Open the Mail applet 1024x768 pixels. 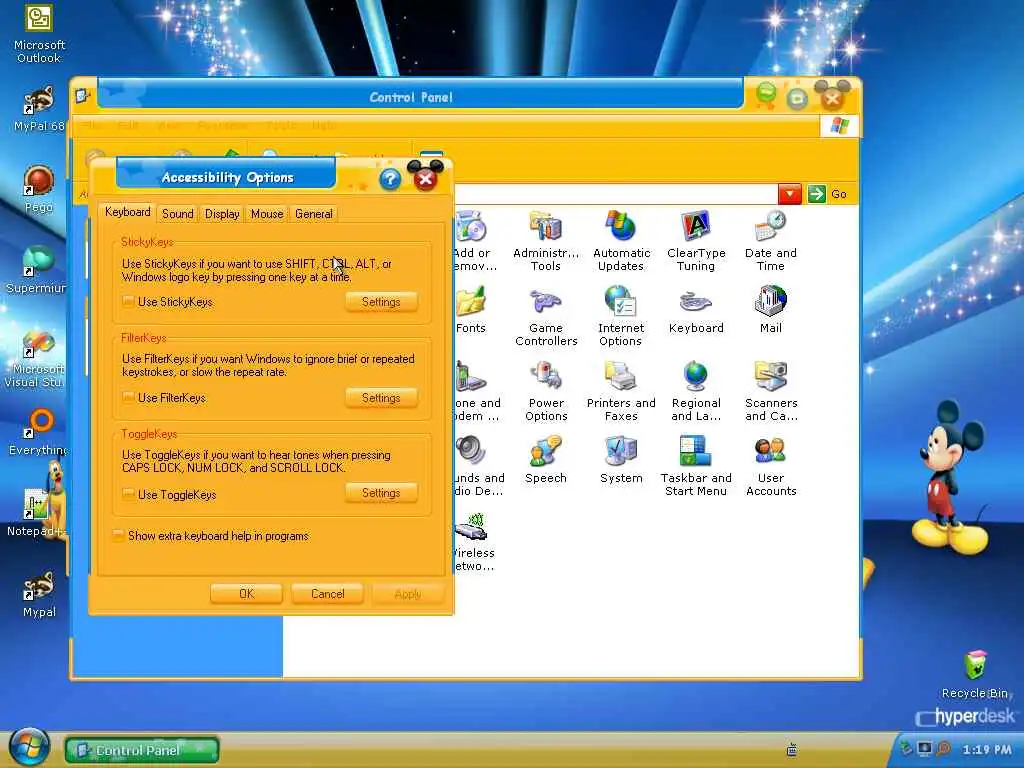click(x=771, y=310)
